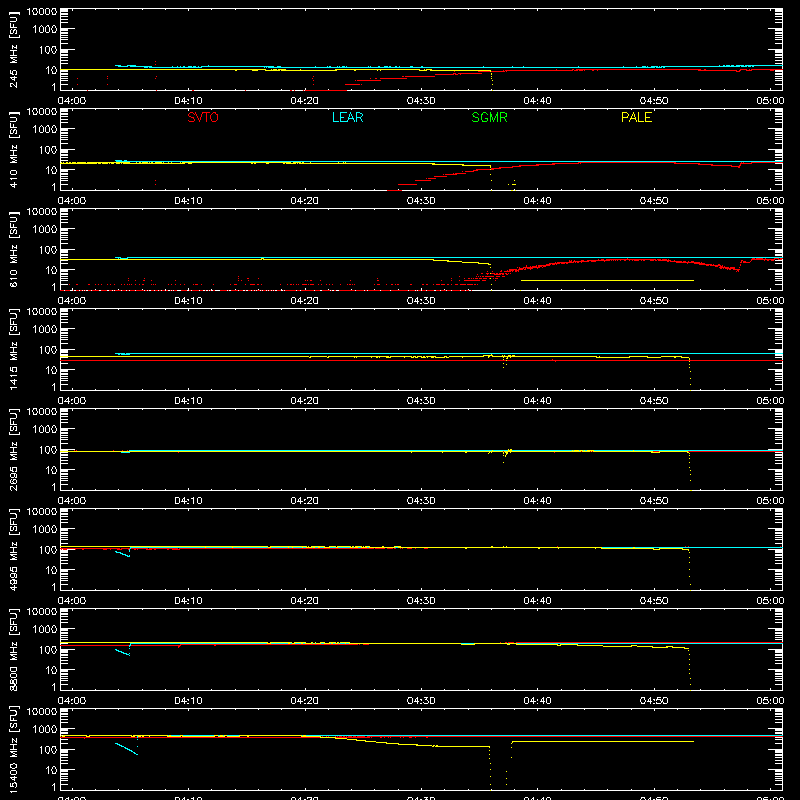Select the 15400 MHz [SFU] axis title

13,749
